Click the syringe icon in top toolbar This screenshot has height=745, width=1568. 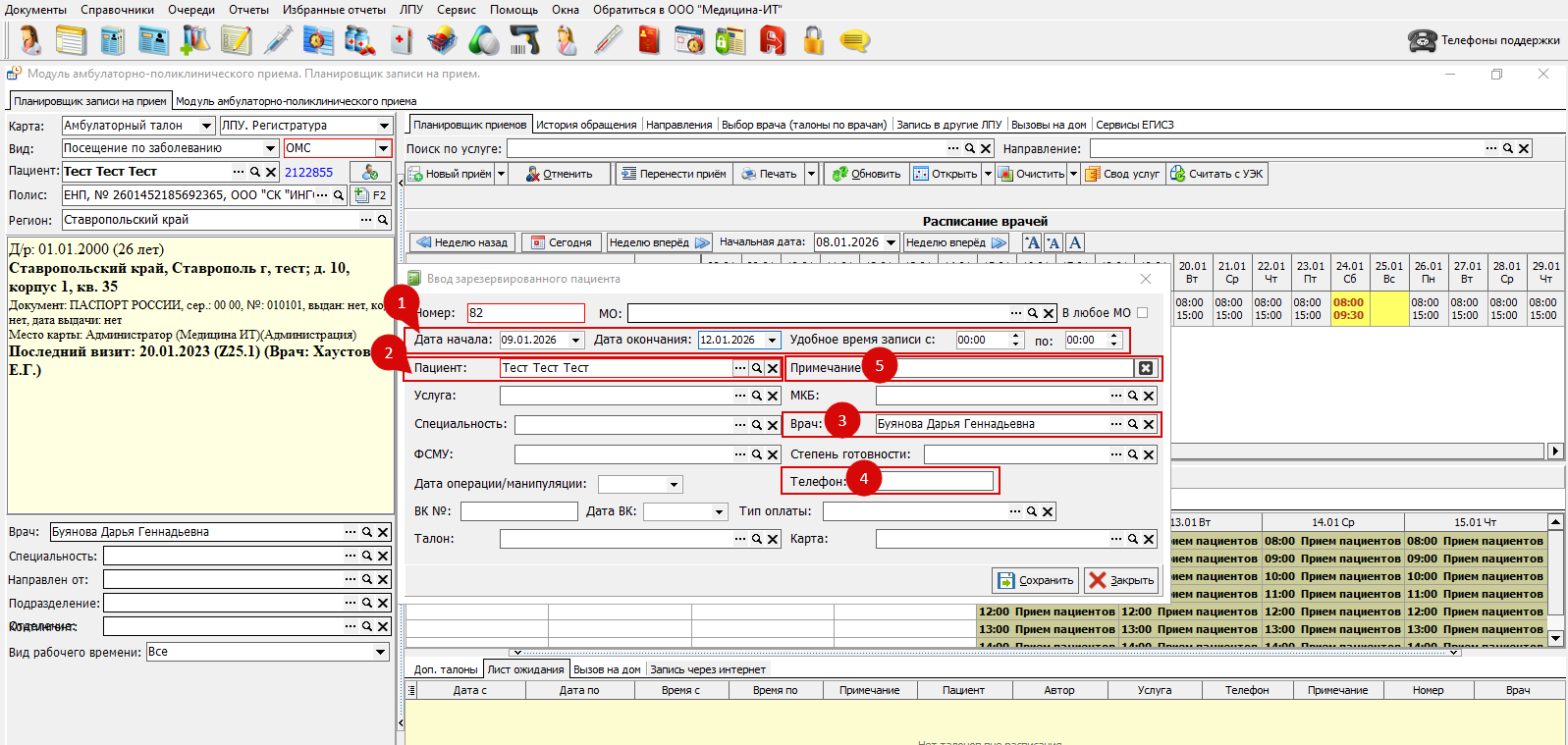[278, 40]
